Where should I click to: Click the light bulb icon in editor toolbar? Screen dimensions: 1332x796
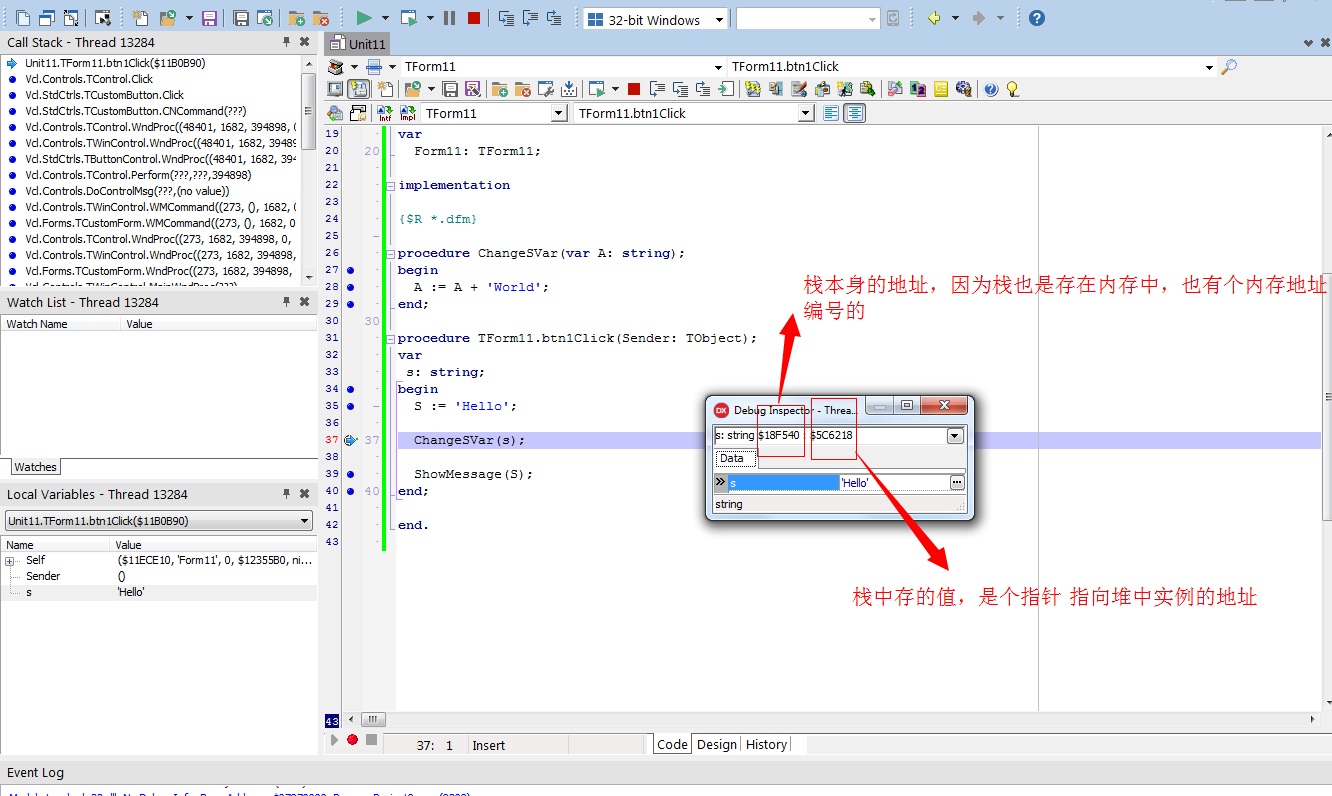1012,89
